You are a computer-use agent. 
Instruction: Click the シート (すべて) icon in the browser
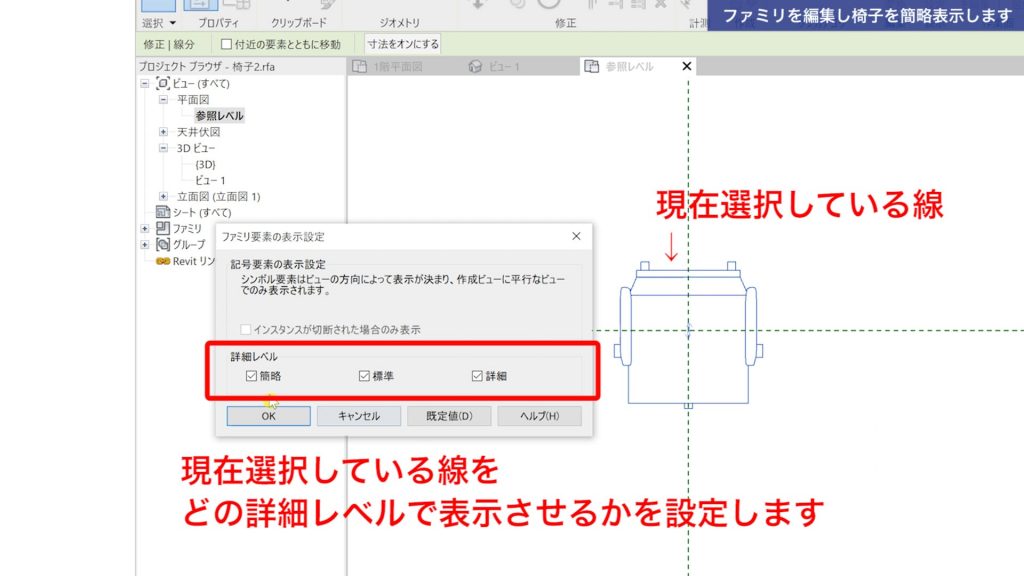pyautogui.click(x=165, y=212)
